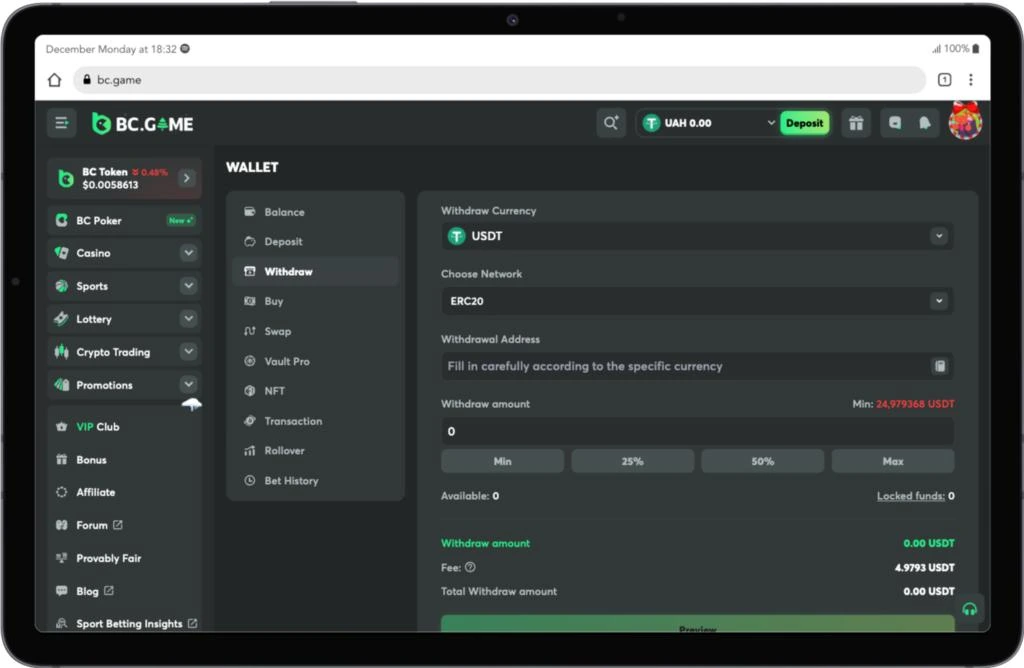This screenshot has width=1024, height=668.
Task: Click the Tether coin icon in balance selector
Action: tap(651, 123)
